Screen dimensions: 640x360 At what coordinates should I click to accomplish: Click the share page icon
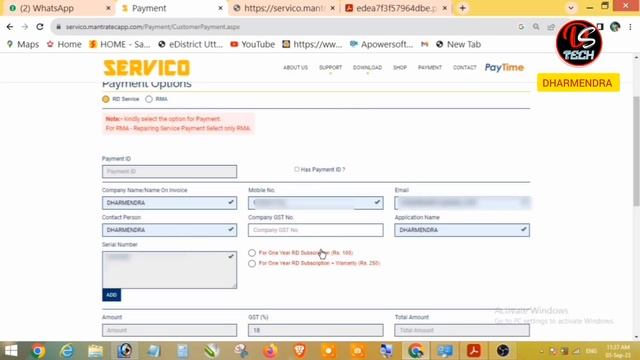[551, 27]
